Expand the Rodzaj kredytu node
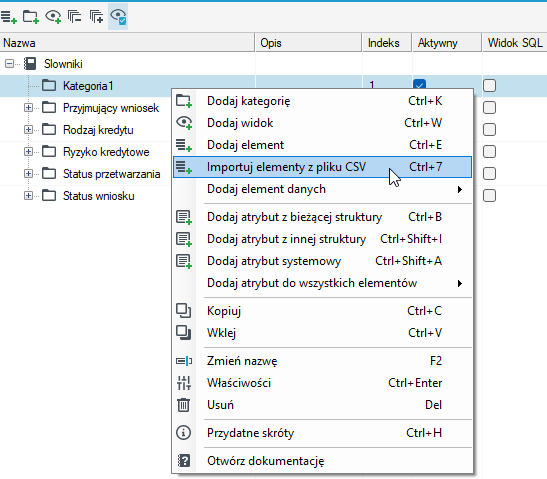Viewport: 547px width, 479px height. click(28, 129)
